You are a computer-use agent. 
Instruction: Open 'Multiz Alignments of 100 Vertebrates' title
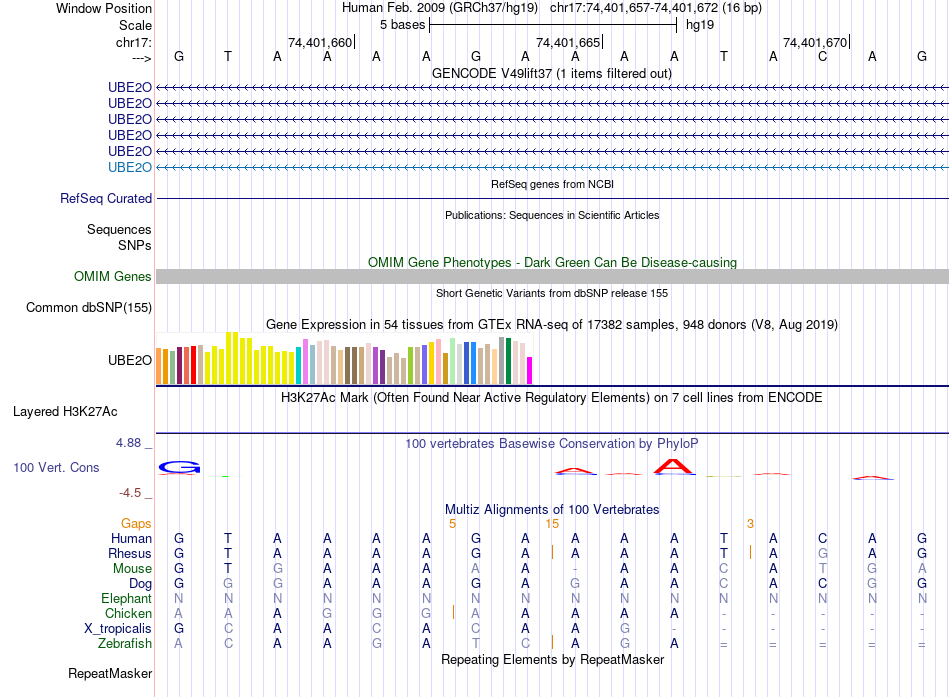point(552,510)
